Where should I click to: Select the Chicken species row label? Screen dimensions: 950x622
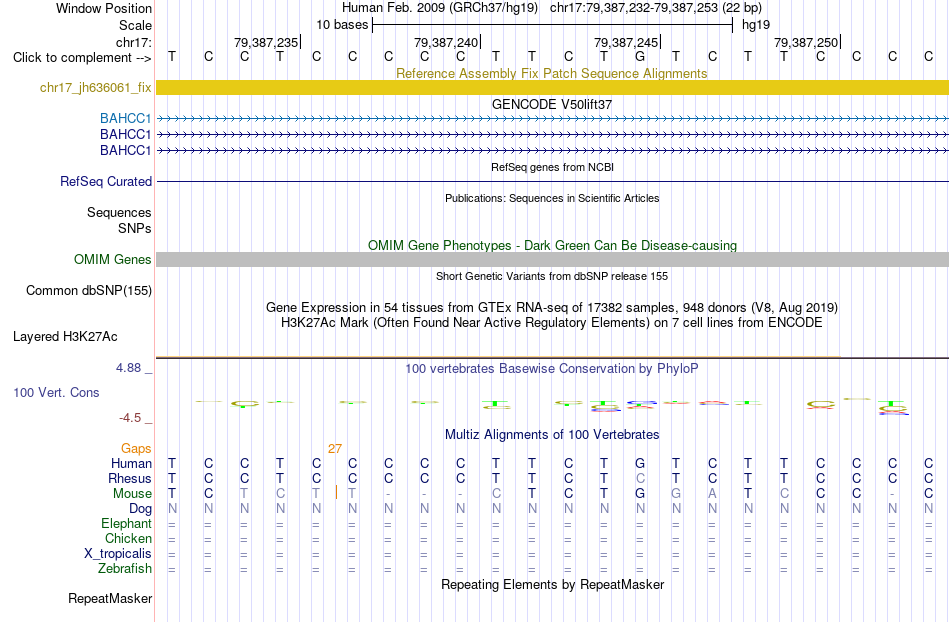[128, 538]
